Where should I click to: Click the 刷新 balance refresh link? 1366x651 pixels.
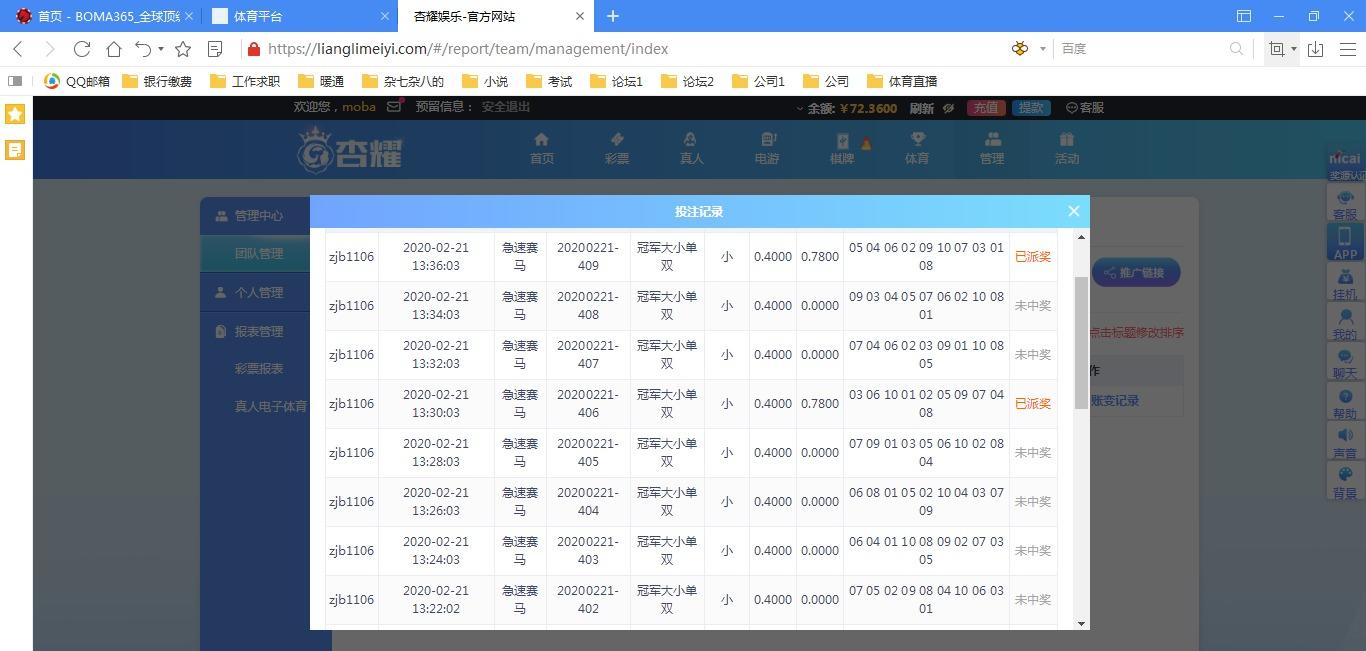(922, 108)
